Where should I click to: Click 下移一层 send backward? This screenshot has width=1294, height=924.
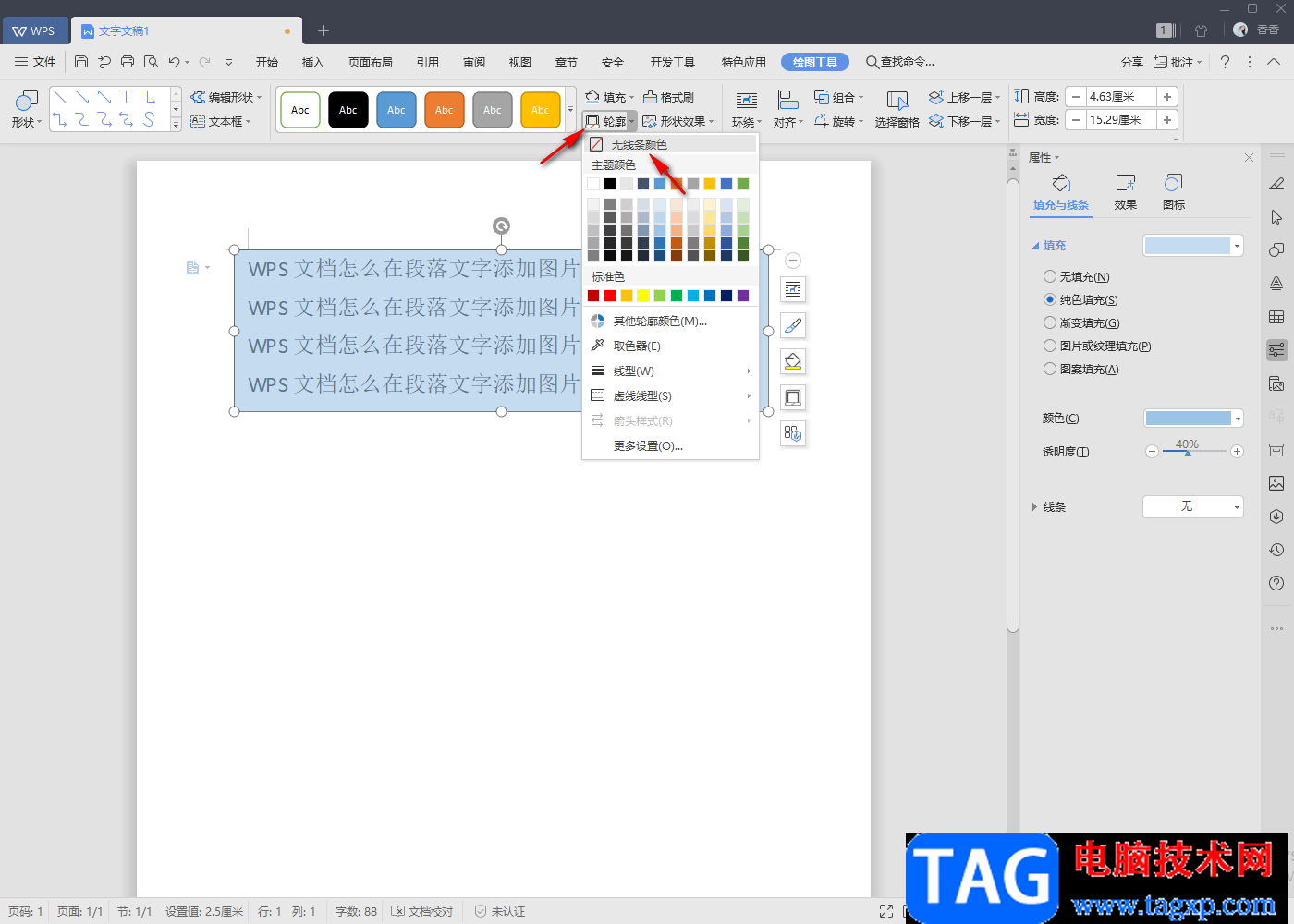coord(964,121)
